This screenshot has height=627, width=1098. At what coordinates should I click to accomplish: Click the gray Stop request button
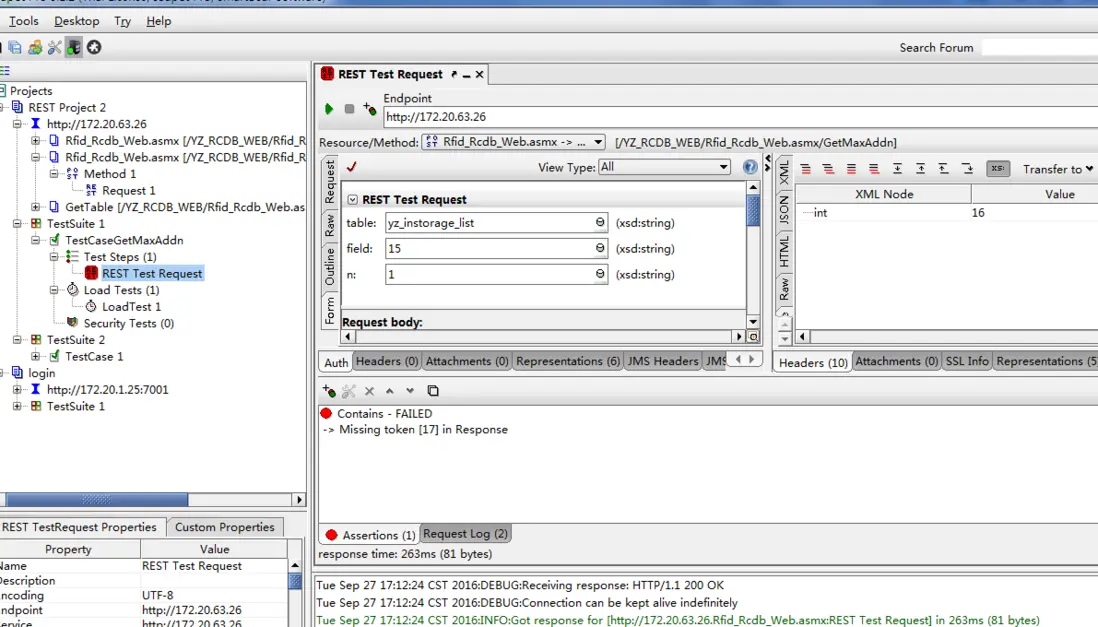coord(349,109)
